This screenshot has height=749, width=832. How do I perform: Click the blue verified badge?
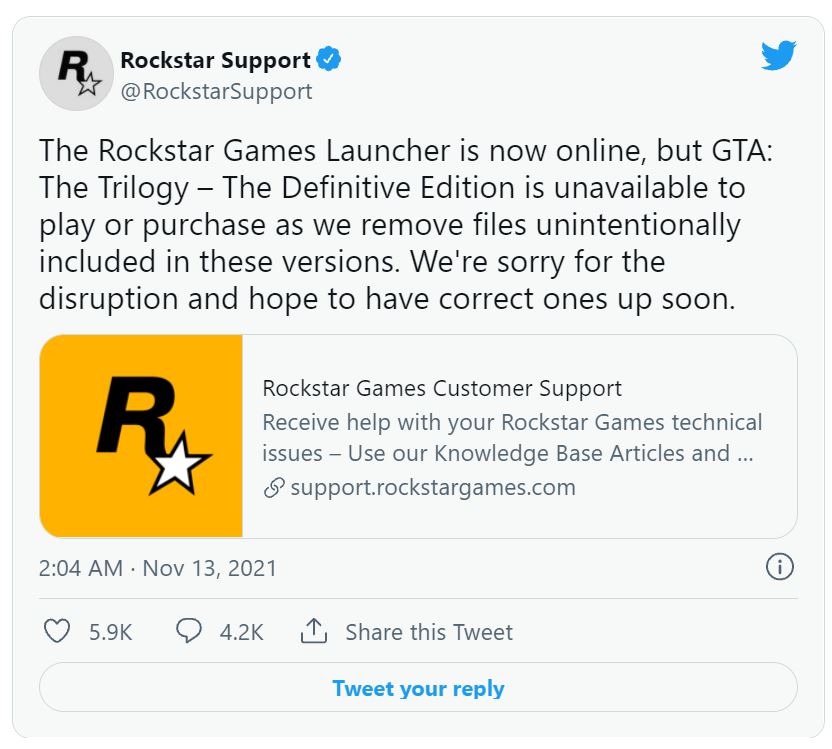[x=329, y=59]
